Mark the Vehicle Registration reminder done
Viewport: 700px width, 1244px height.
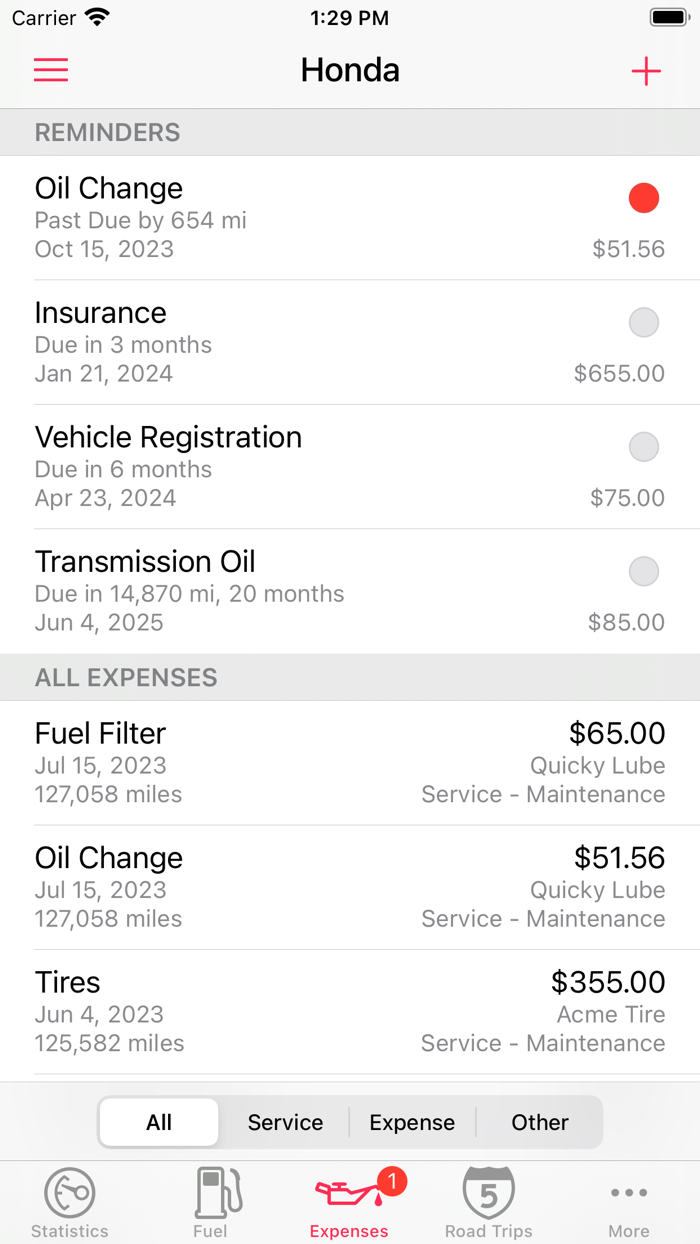point(644,447)
